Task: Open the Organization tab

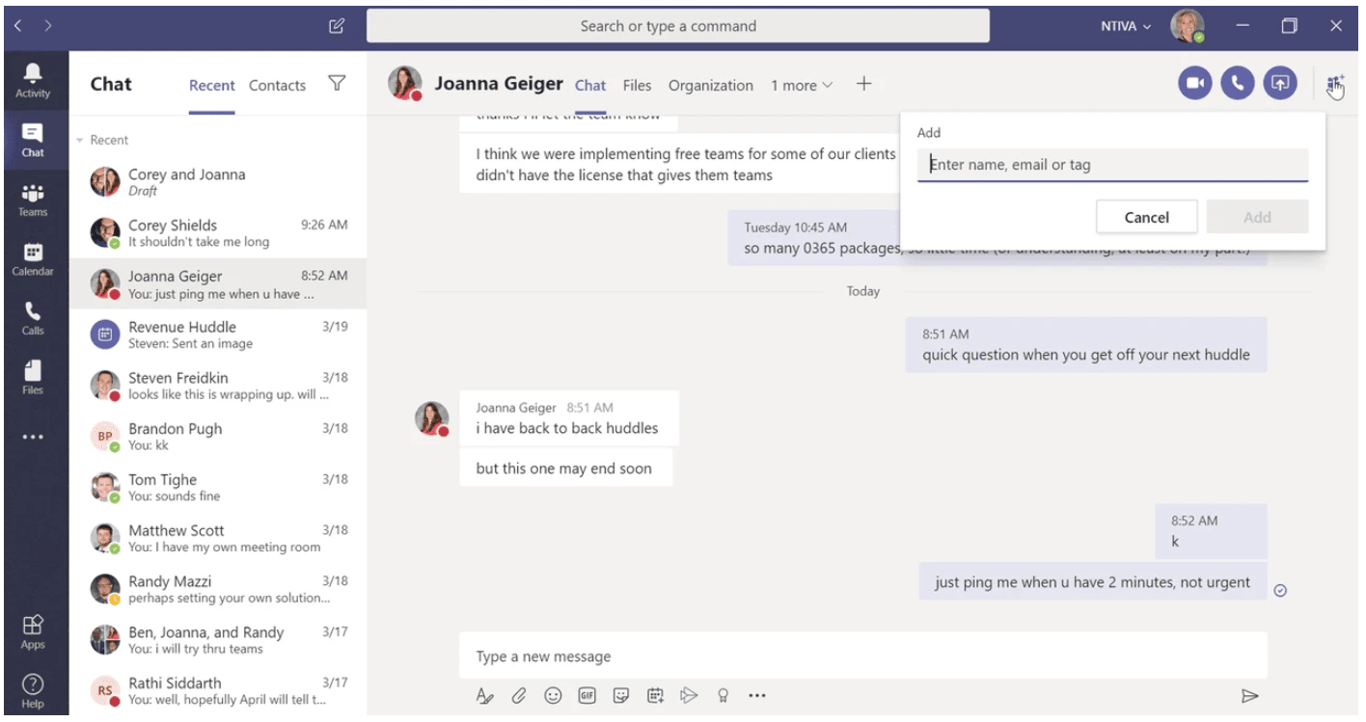Action: [711, 85]
